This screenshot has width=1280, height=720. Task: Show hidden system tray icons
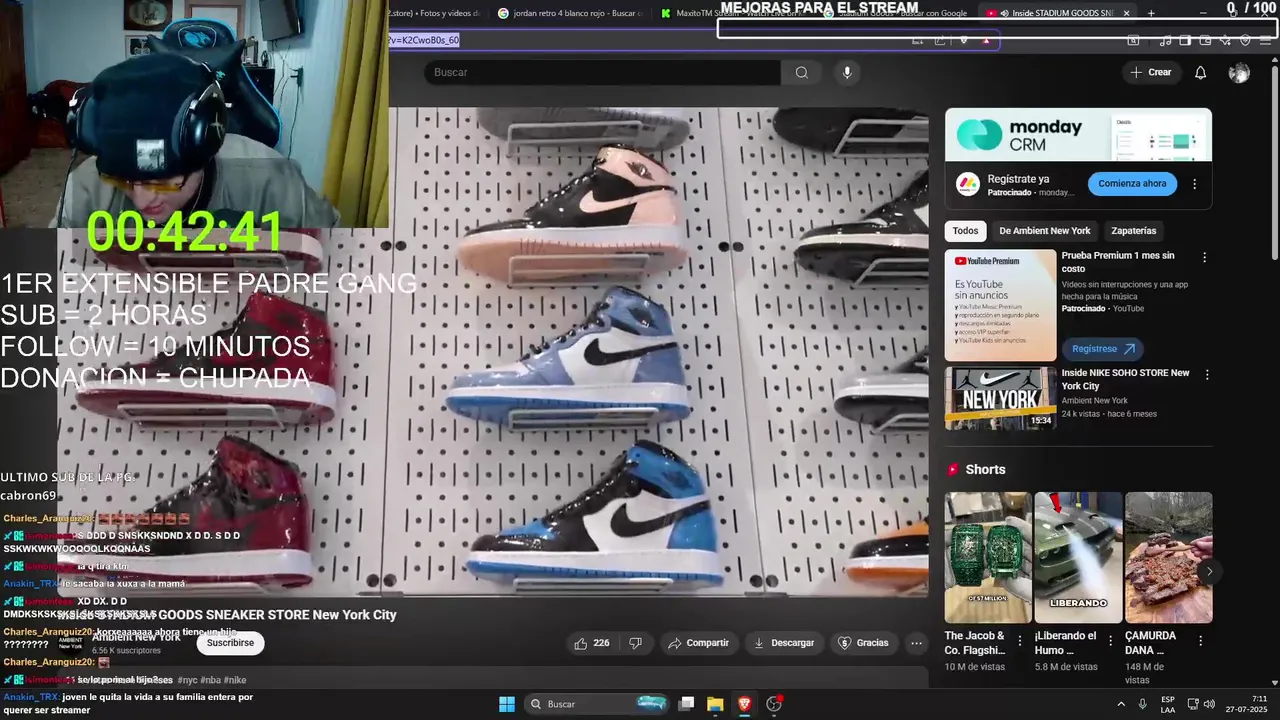click(1120, 704)
